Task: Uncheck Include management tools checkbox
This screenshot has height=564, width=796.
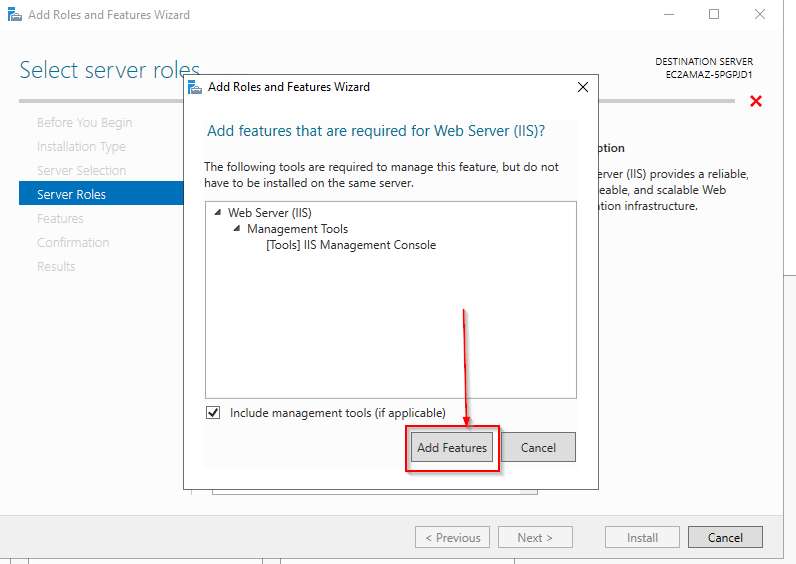Action: click(x=213, y=413)
